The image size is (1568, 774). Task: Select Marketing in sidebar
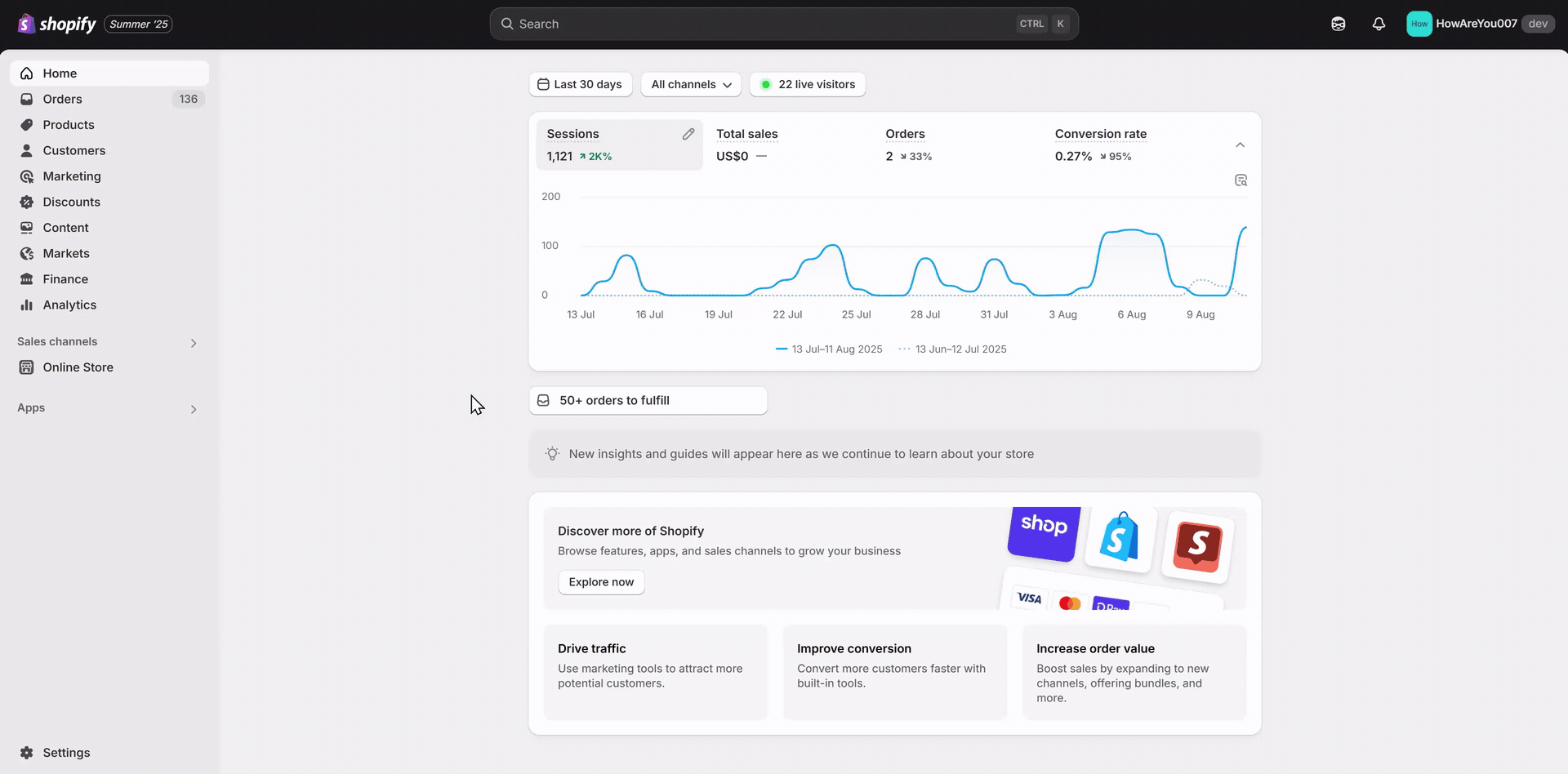[x=109, y=176]
